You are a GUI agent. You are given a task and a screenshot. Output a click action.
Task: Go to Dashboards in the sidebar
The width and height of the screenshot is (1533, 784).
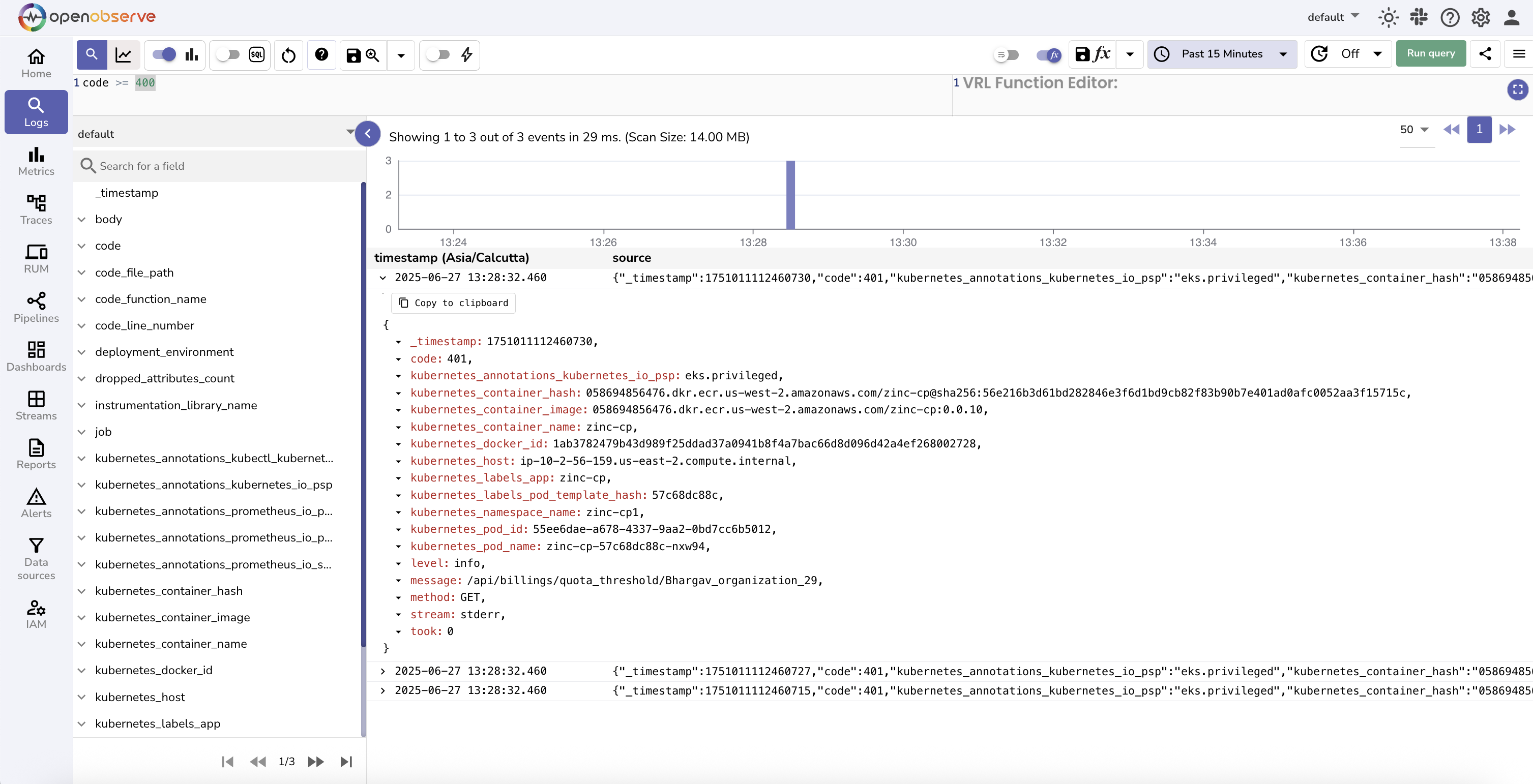click(x=36, y=356)
